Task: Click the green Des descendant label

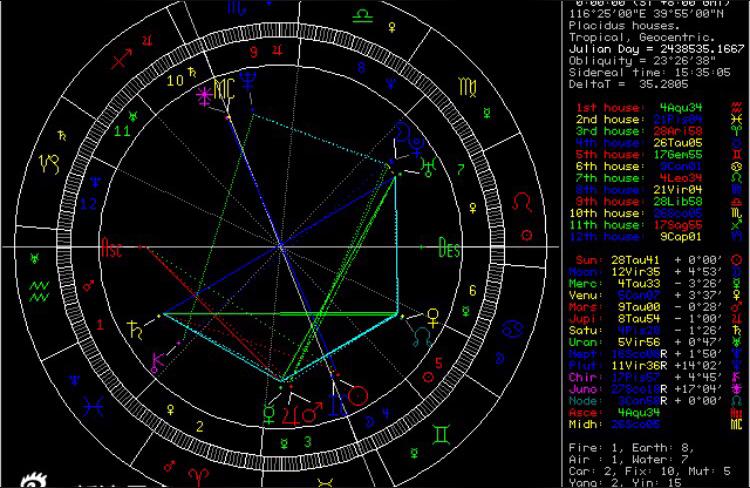Action: point(449,246)
